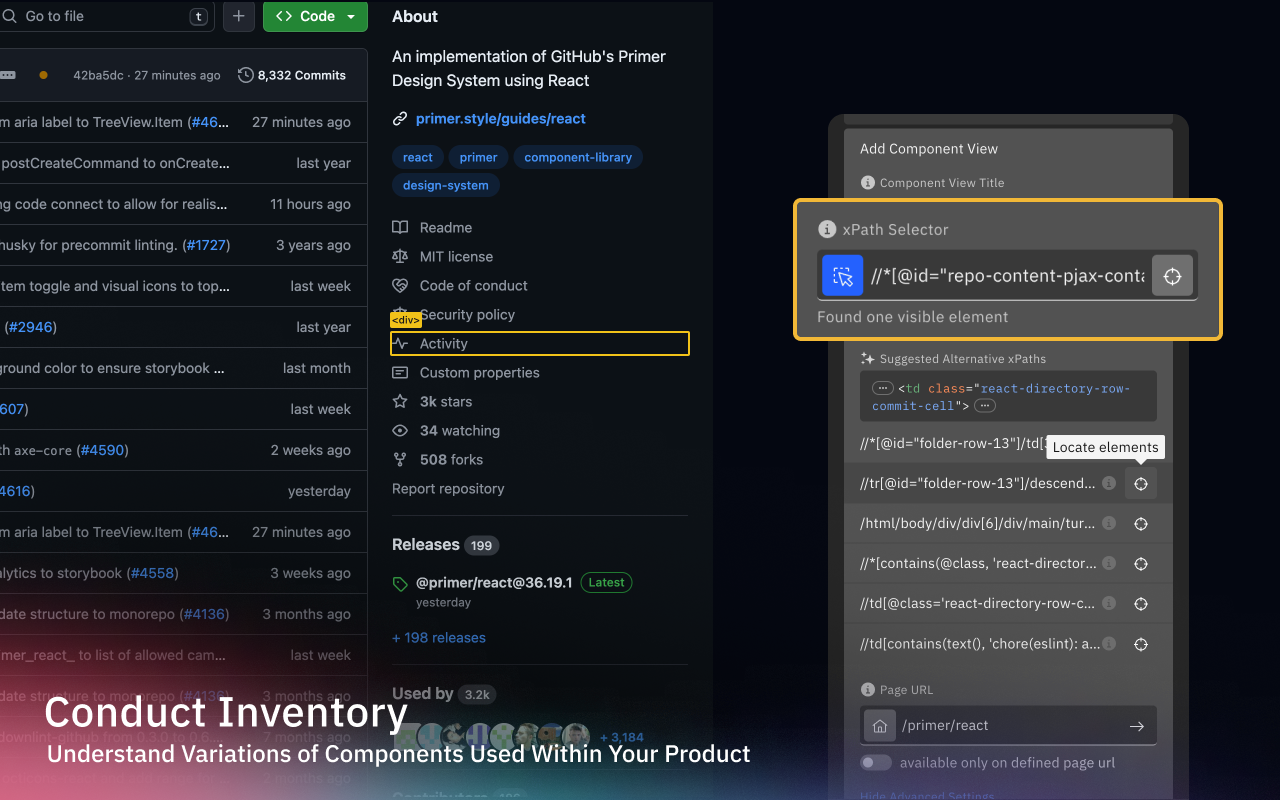The width and height of the screenshot is (1280, 800).
Task: Click the + 198 releases link
Action: tap(439, 638)
